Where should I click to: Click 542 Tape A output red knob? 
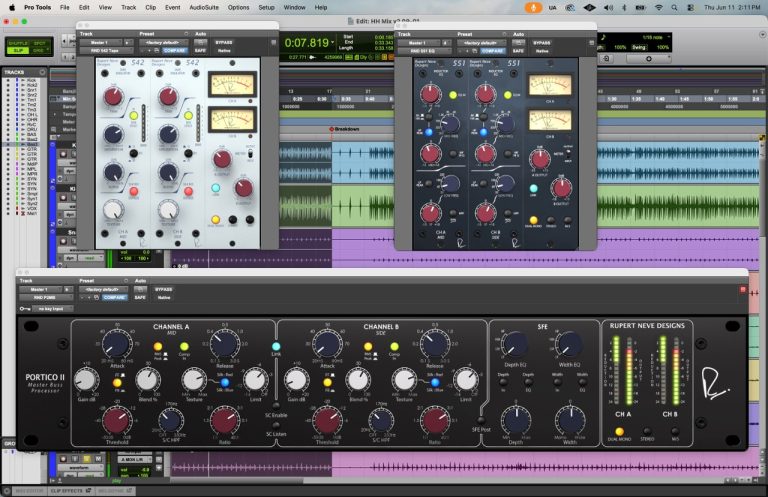click(221, 159)
